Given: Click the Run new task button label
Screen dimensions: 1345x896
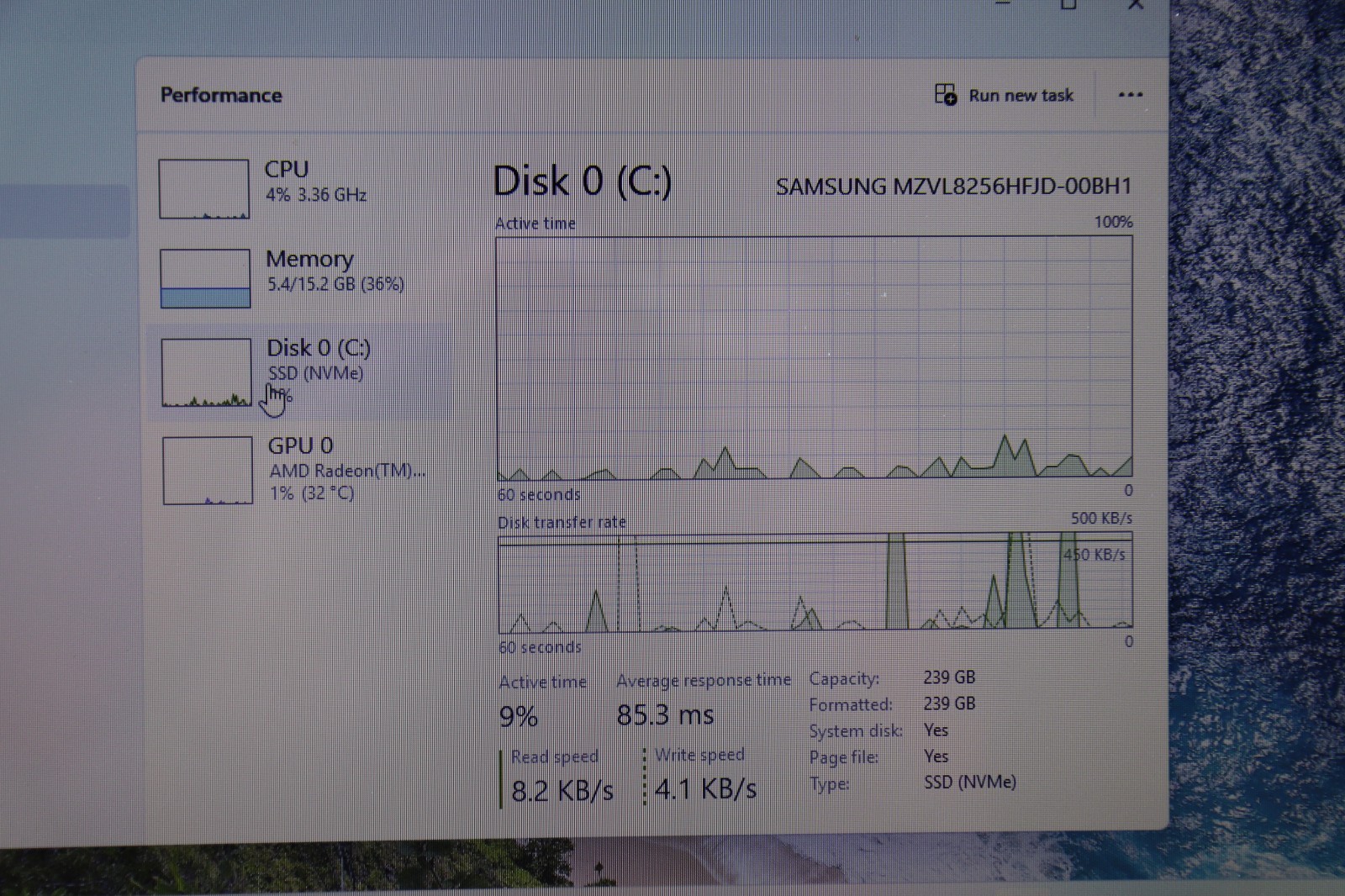Looking at the screenshot, I should coord(1021,95).
